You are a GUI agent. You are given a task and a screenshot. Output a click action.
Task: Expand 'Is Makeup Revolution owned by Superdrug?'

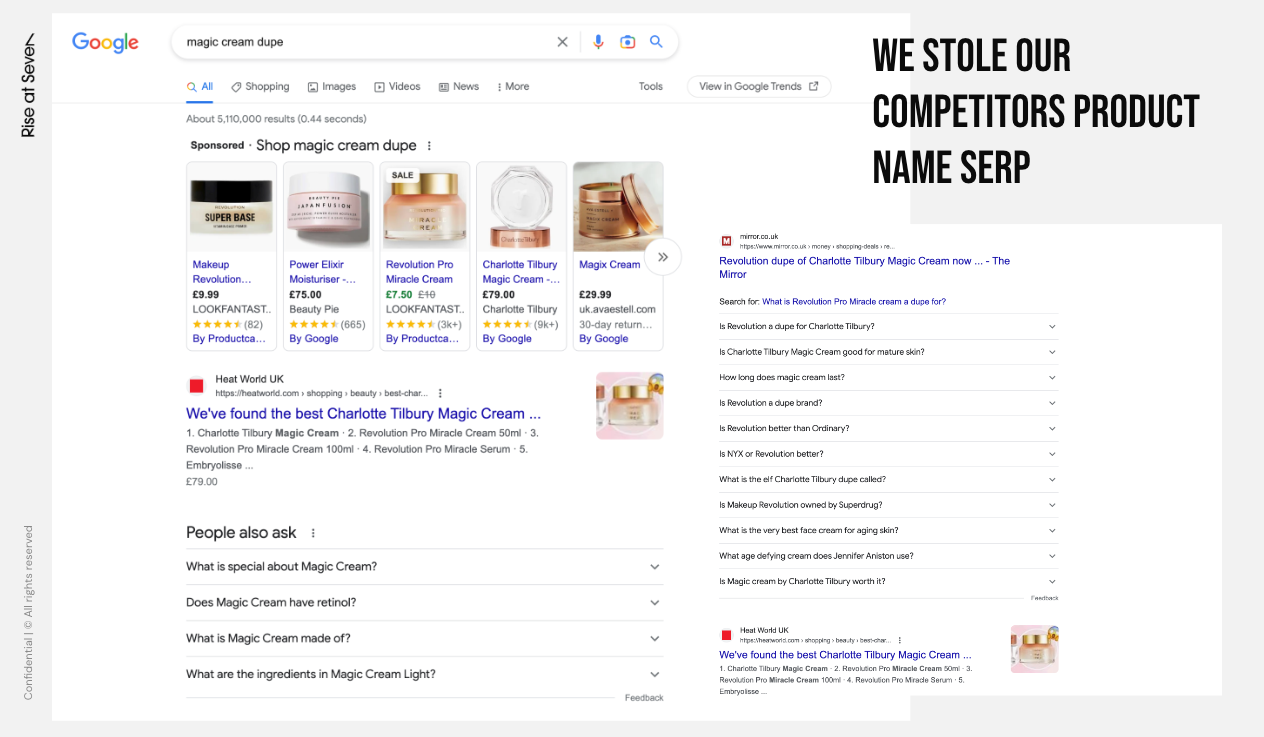pyautogui.click(x=888, y=505)
